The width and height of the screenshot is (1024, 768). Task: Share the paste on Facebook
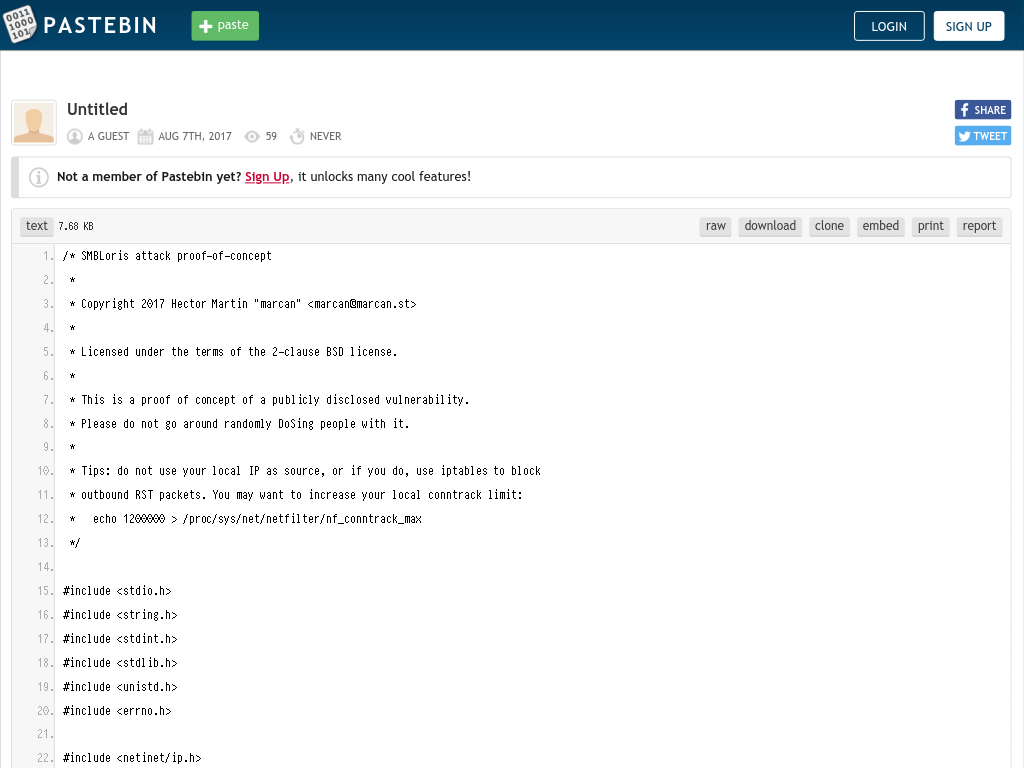point(982,110)
